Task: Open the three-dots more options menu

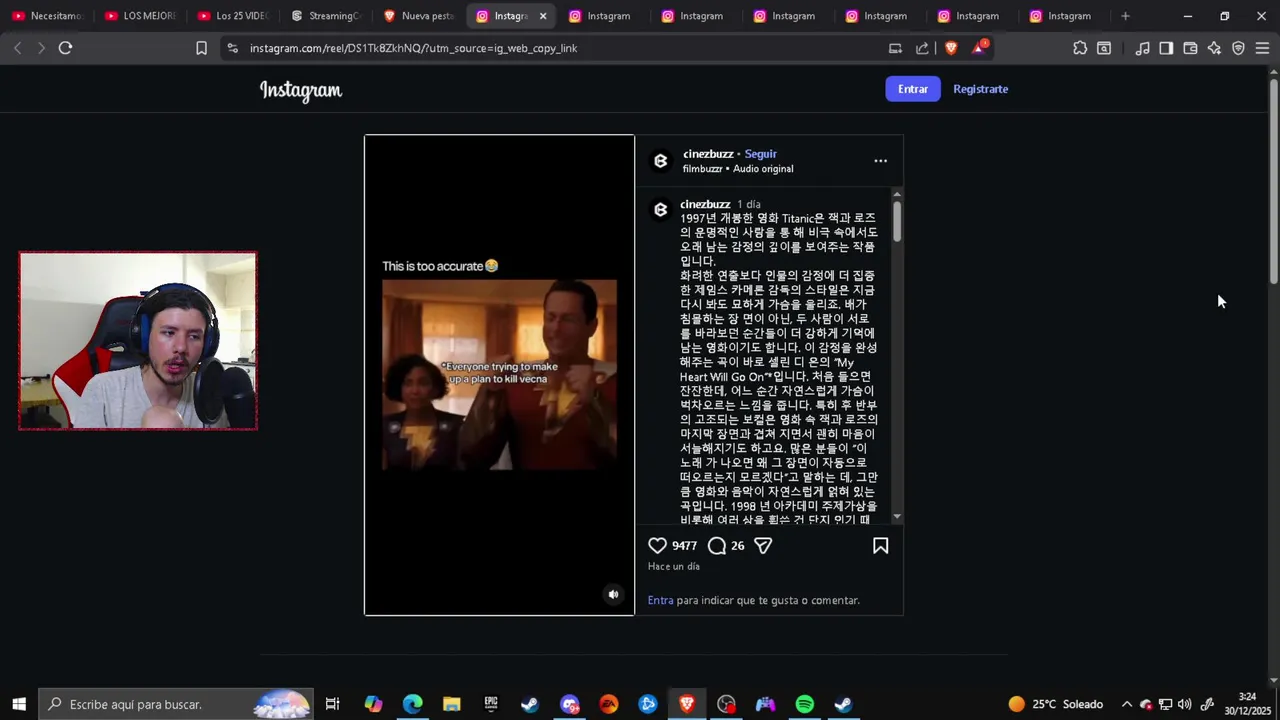Action: (x=881, y=161)
